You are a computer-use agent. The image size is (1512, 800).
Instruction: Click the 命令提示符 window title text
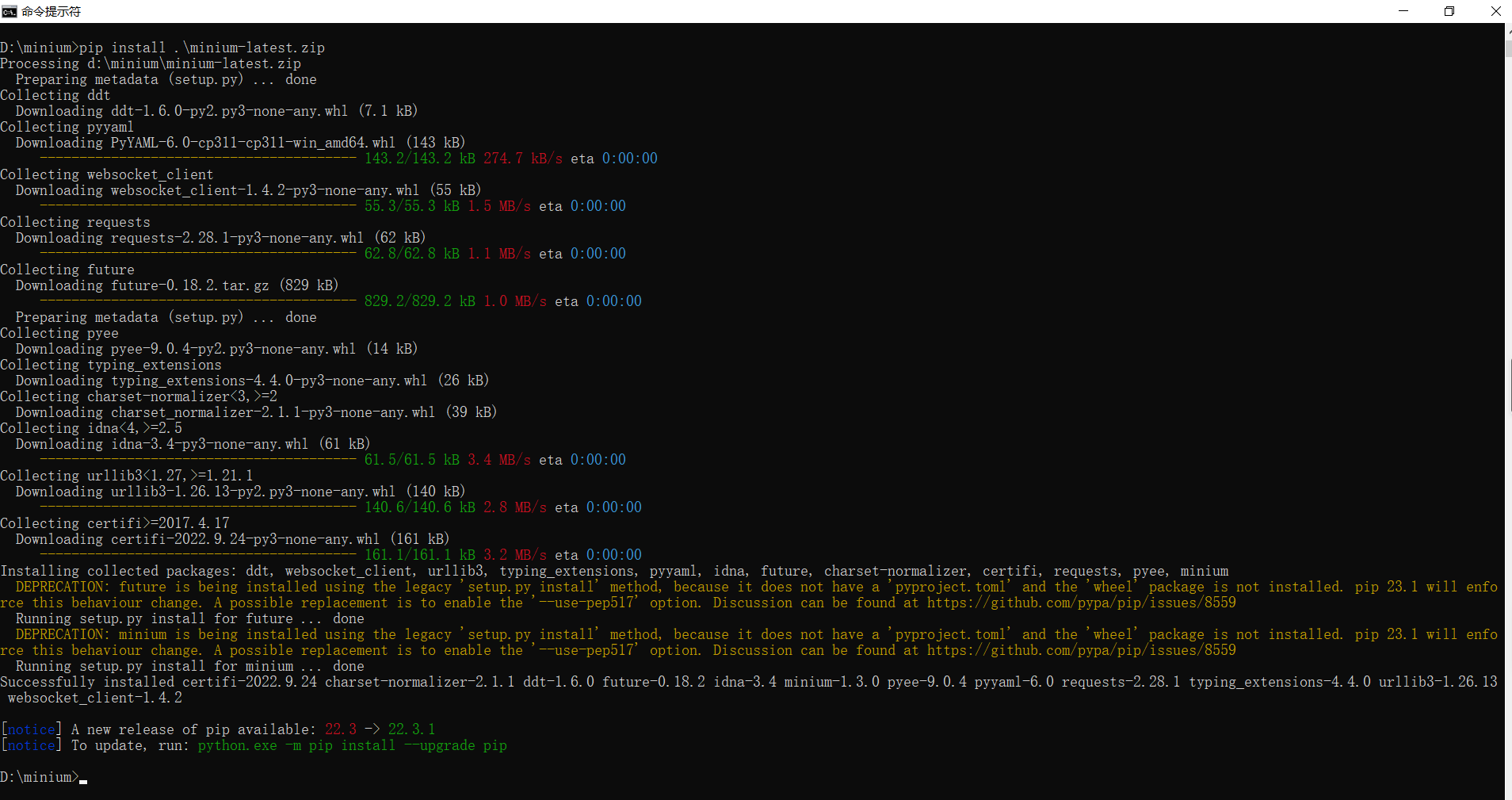coord(52,11)
